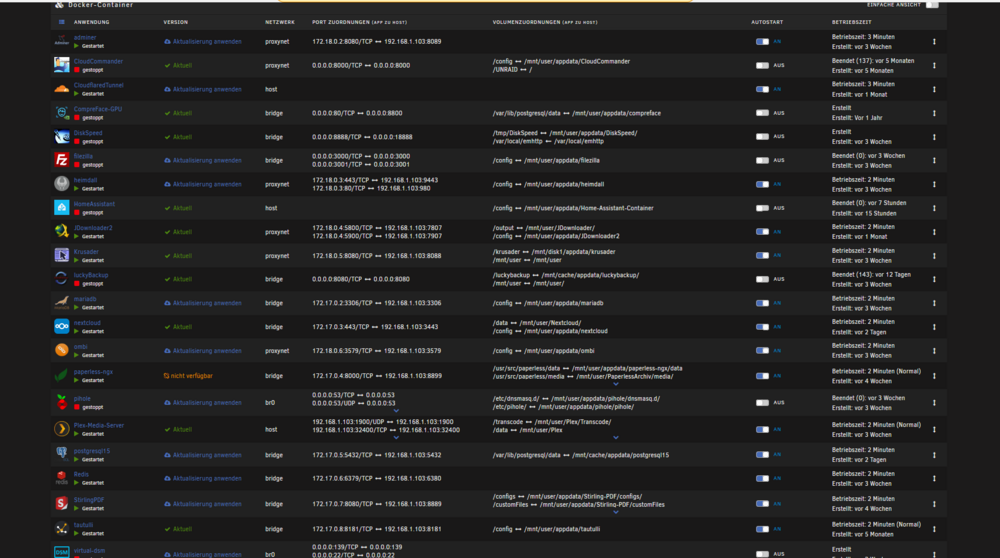Open the three-dot menu in the nextcloud row
Screen dimensions: 1000x558
click(x=934, y=327)
